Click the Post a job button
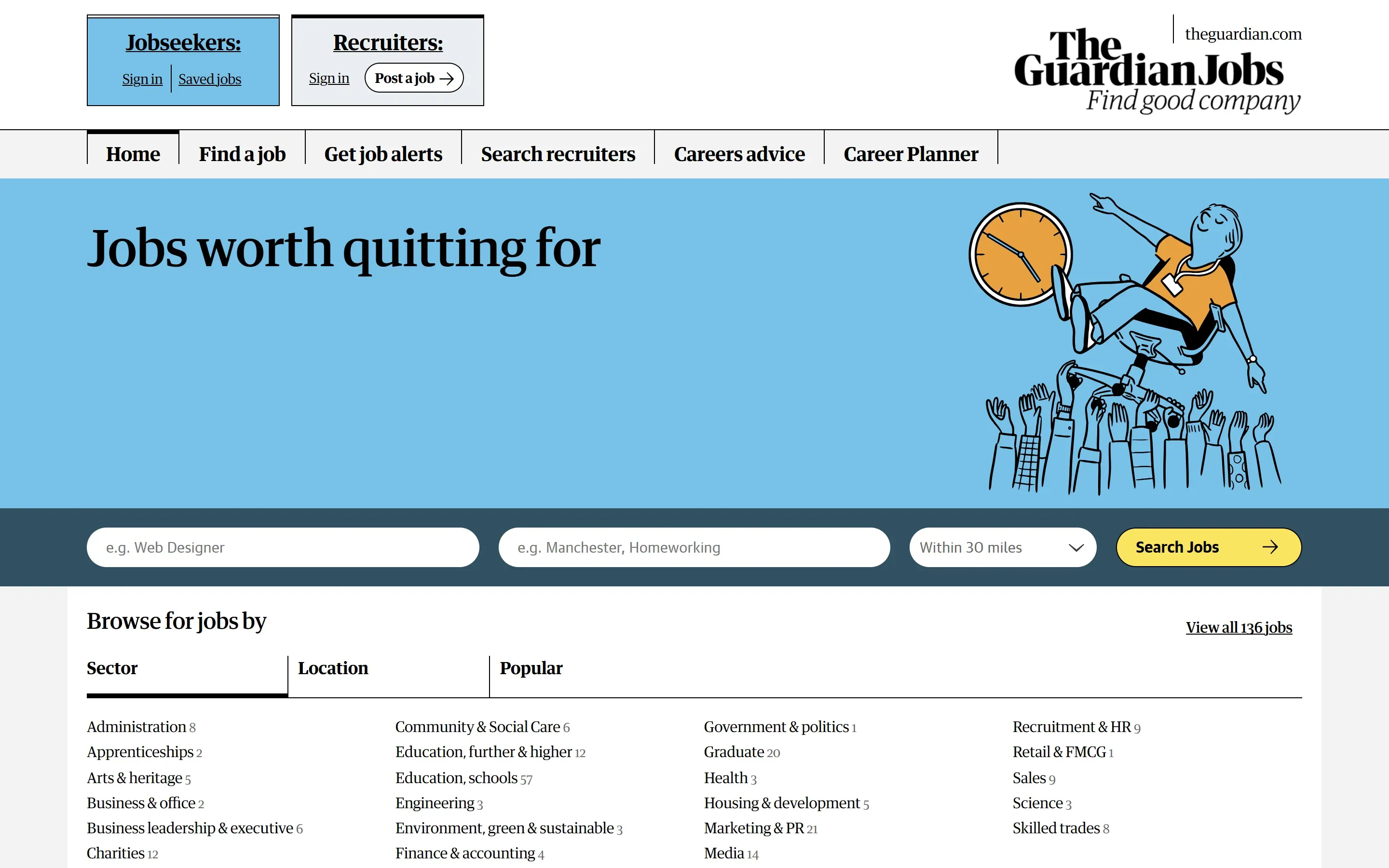1389x868 pixels. pos(414,78)
